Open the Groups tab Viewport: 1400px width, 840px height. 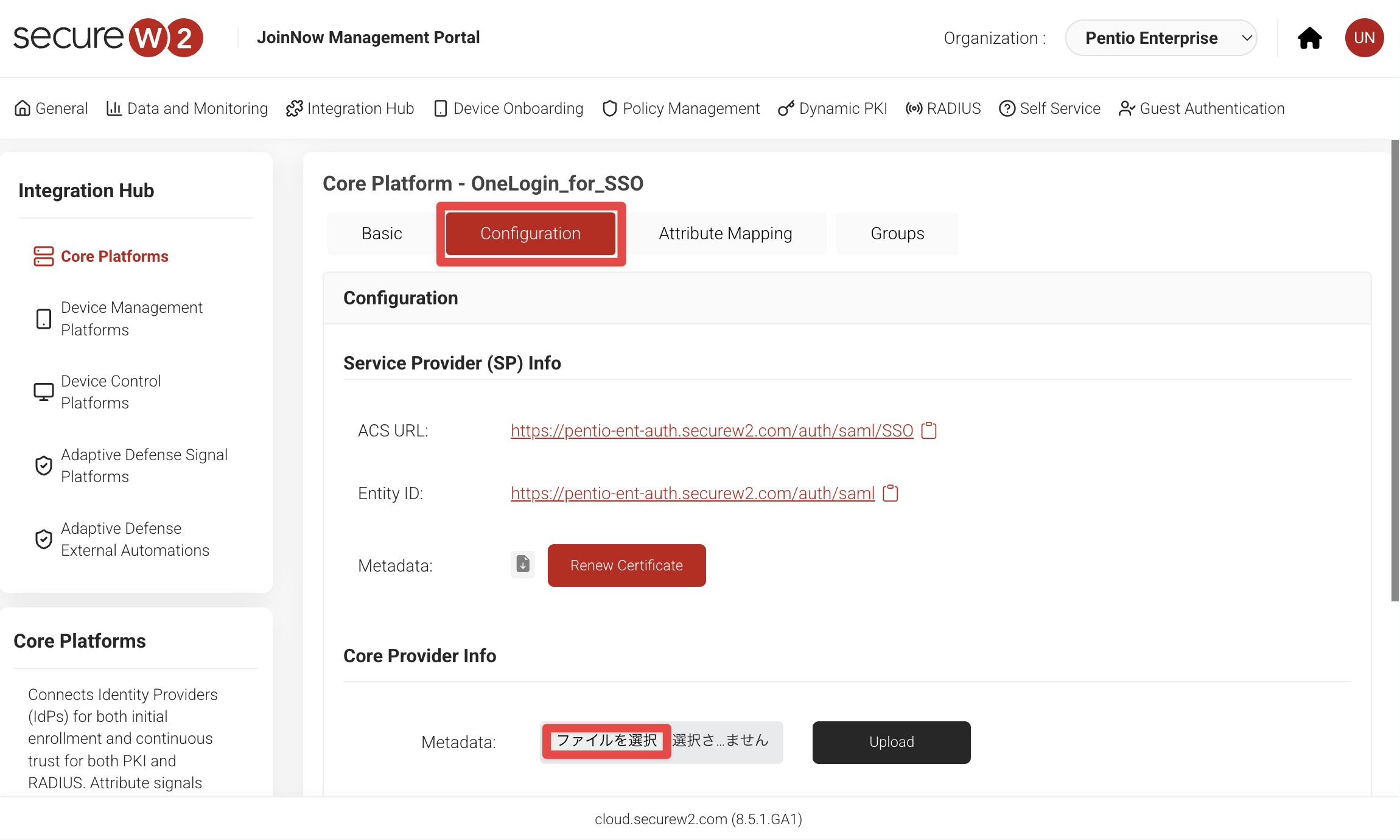pos(897,234)
